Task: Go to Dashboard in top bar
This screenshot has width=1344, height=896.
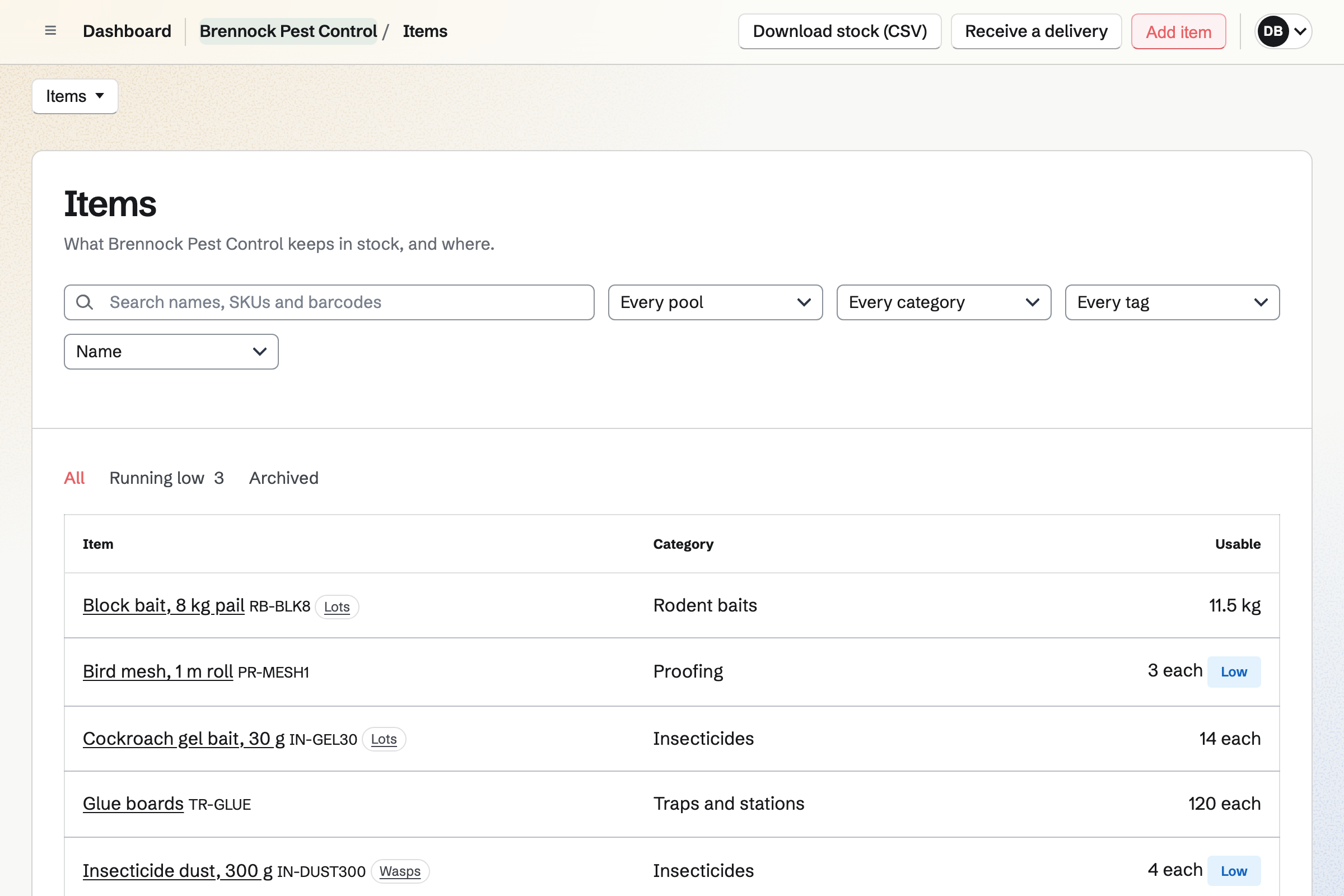Action: tap(127, 31)
